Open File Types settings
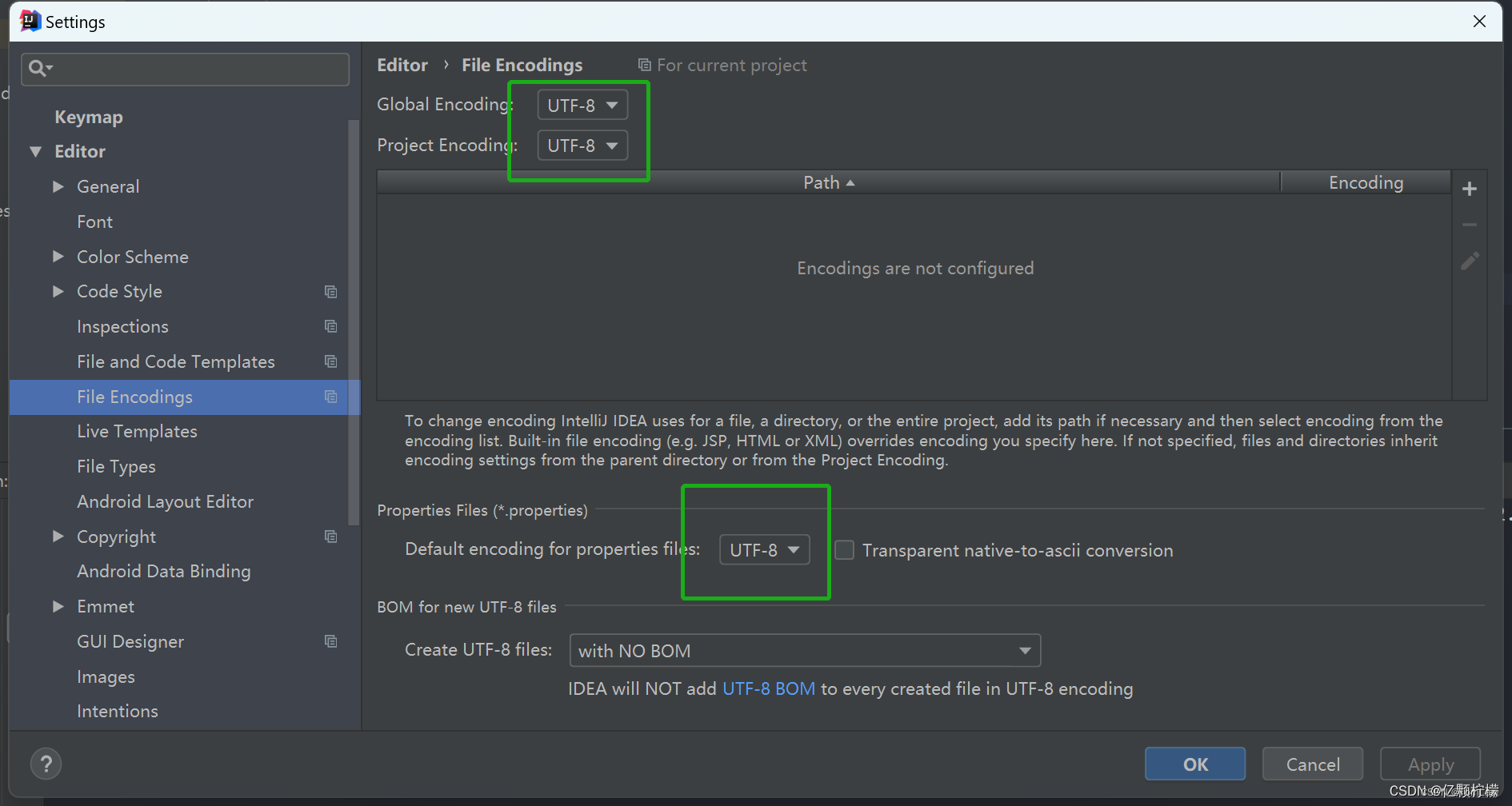1512x806 pixels. 116,466
